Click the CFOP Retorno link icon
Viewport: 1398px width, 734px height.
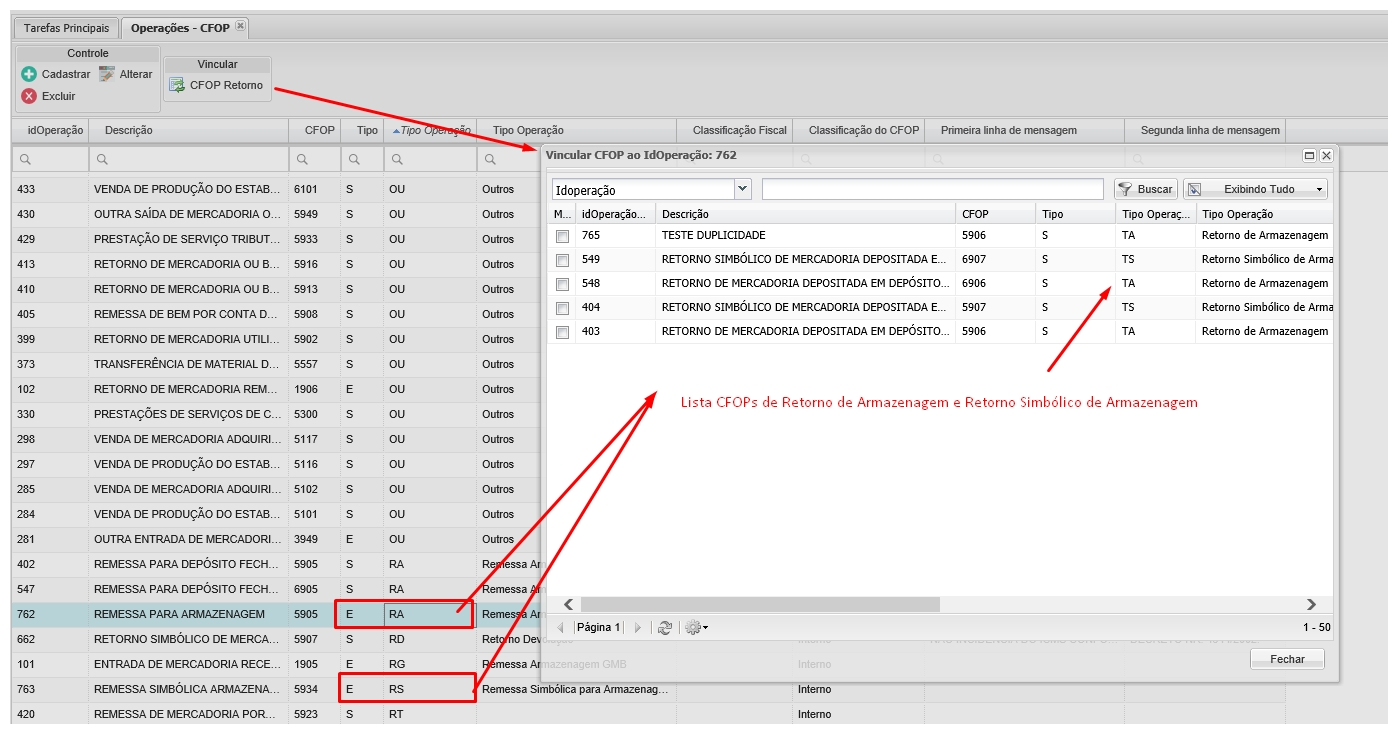(177, 86)
